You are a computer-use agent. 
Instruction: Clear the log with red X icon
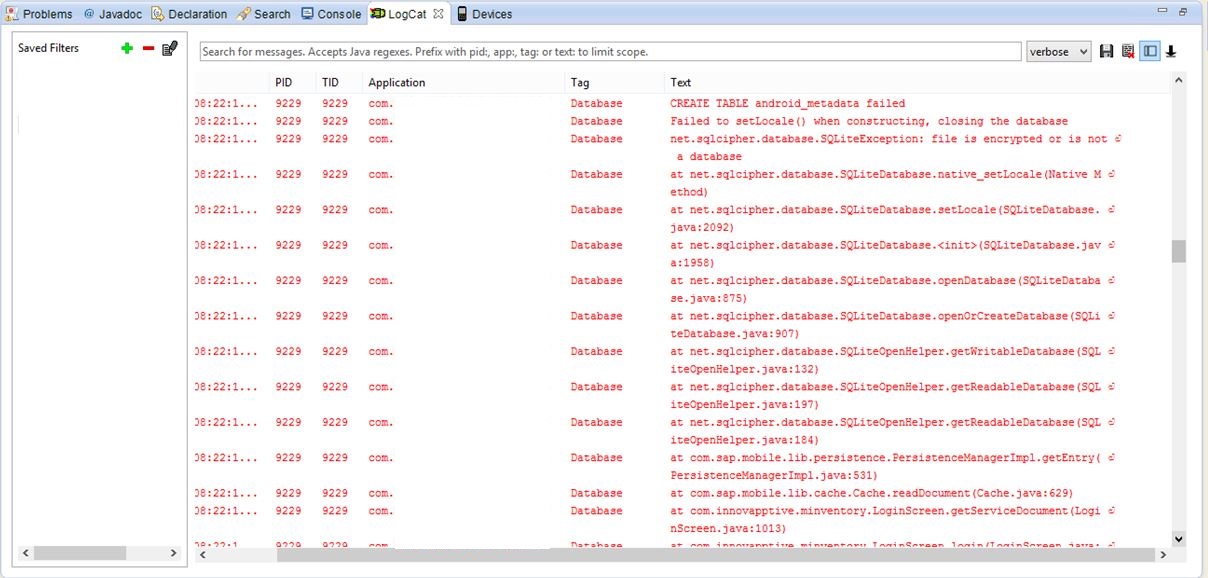click(x=1128, y=51)
